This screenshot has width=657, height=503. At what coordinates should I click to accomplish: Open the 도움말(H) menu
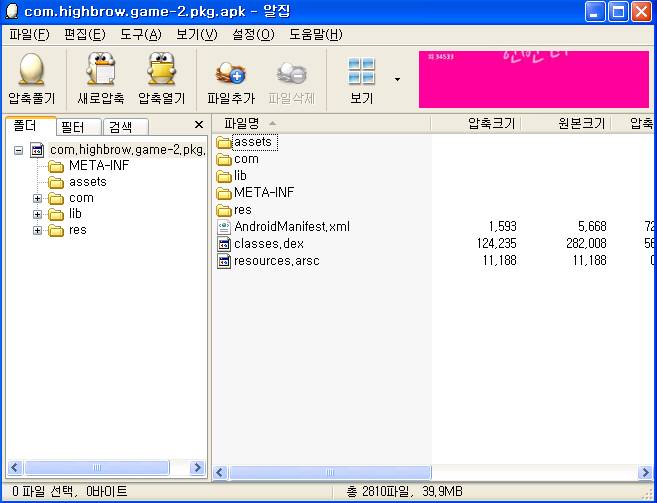[316, 35]
